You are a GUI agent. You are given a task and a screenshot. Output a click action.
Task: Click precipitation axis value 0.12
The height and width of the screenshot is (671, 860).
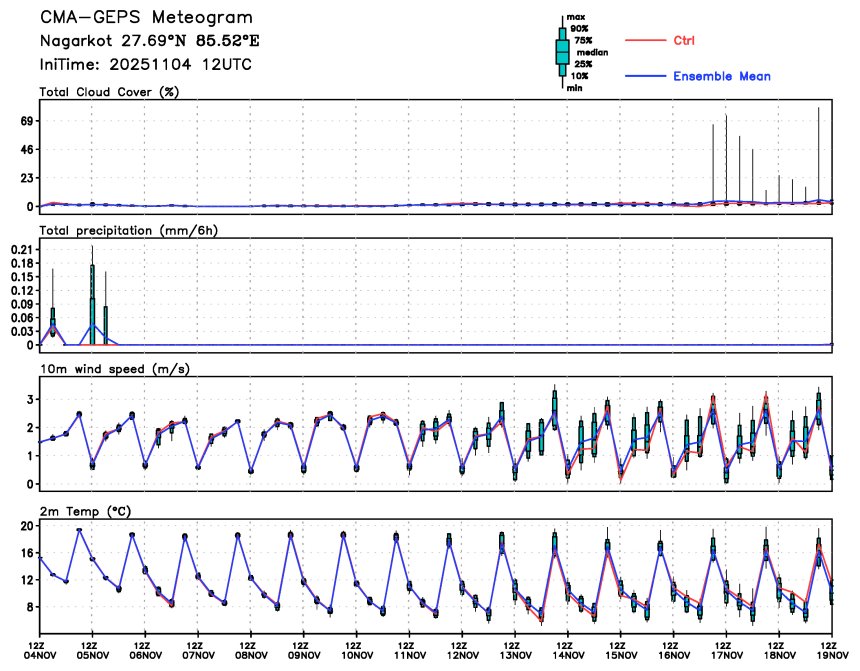point(21,290)
